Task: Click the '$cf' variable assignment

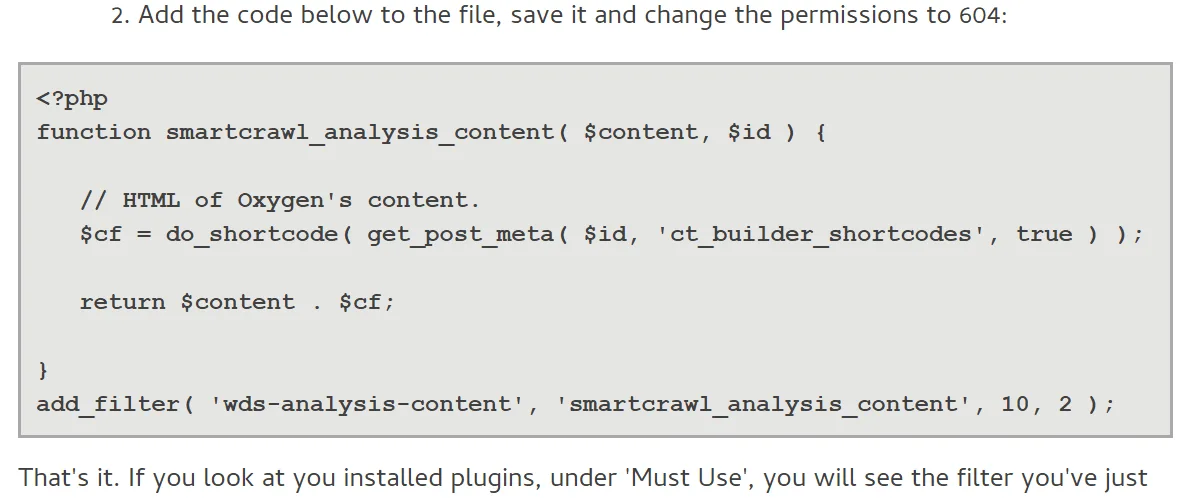Action: pos(100,234)
